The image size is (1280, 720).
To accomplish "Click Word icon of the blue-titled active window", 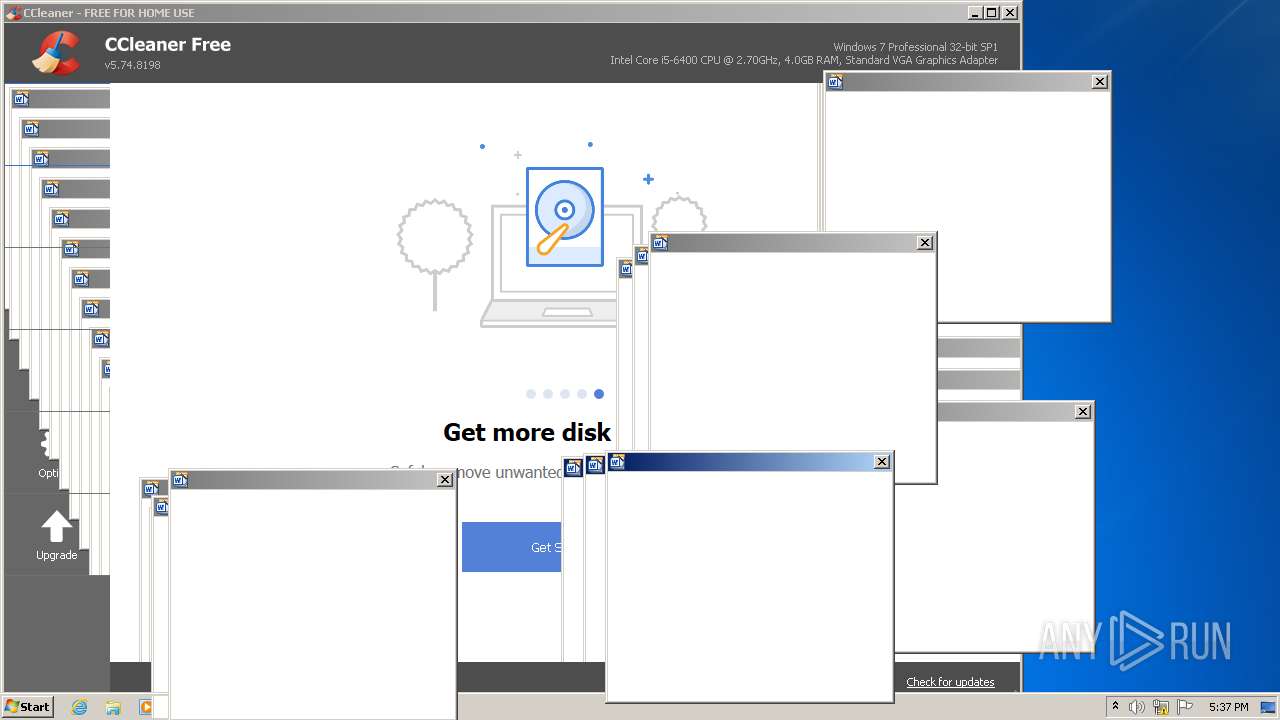I will coord(617,461).
